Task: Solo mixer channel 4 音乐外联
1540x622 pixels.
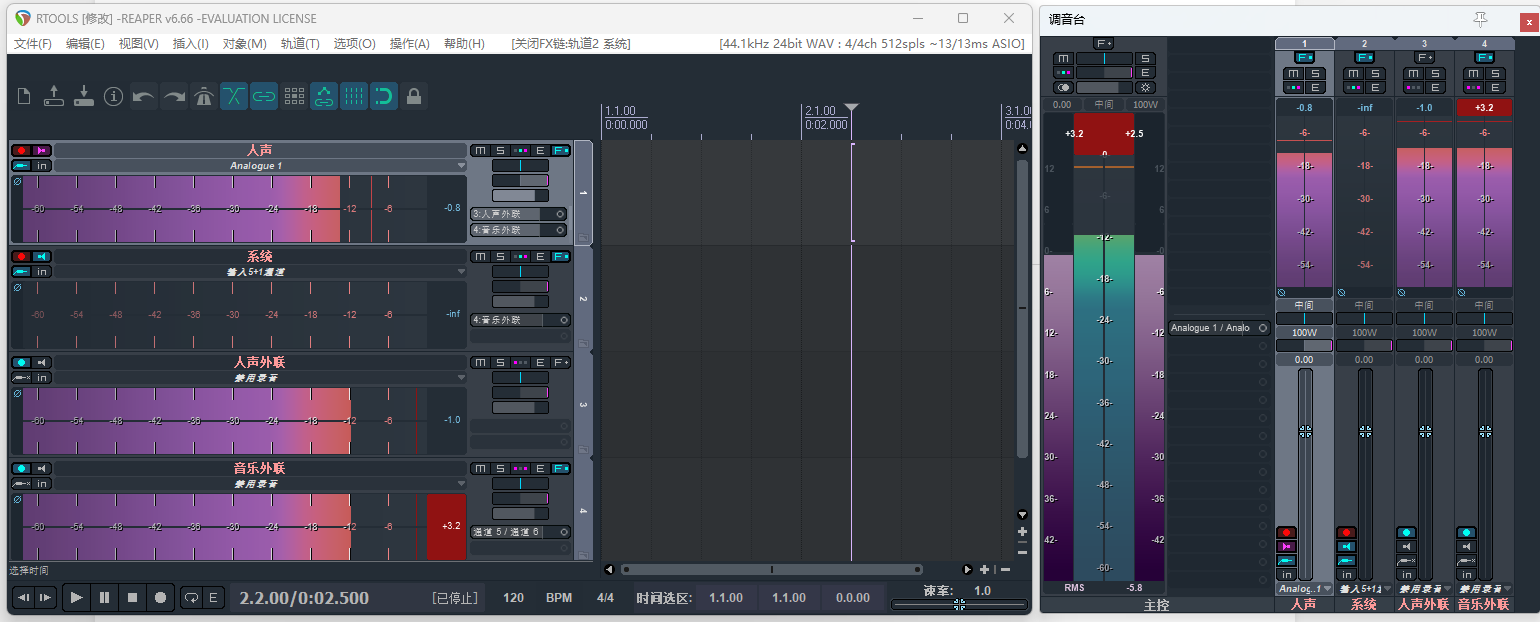Action: 1495,73
